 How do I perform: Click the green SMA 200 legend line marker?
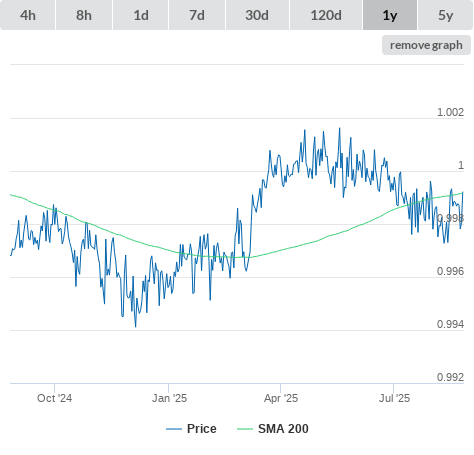245,429
